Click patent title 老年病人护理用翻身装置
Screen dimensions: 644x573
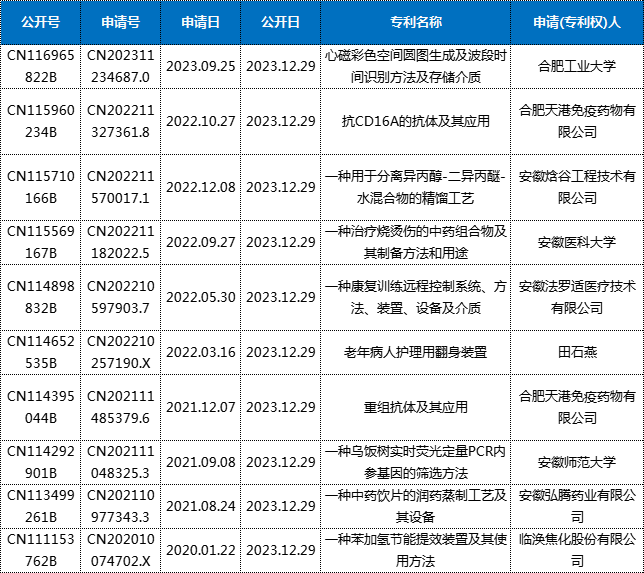pos(416,352)
